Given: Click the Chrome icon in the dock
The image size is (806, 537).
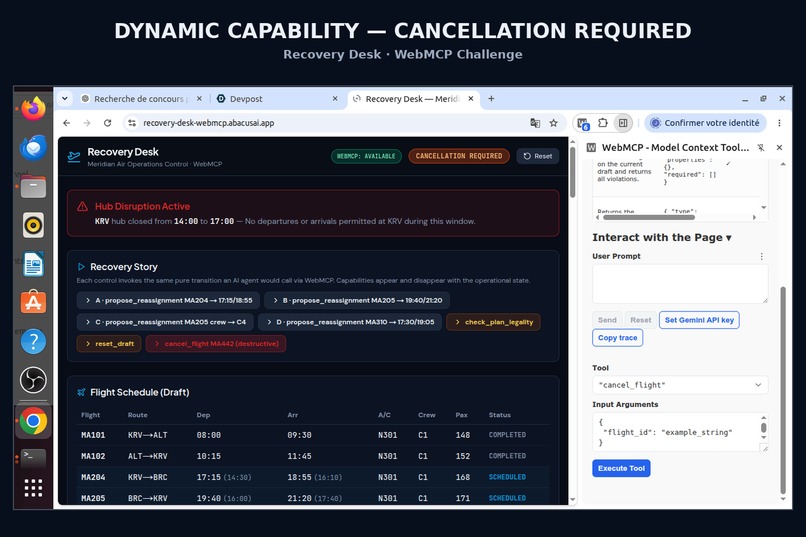Looking at the screenshot, I should (x=33, y=421).
